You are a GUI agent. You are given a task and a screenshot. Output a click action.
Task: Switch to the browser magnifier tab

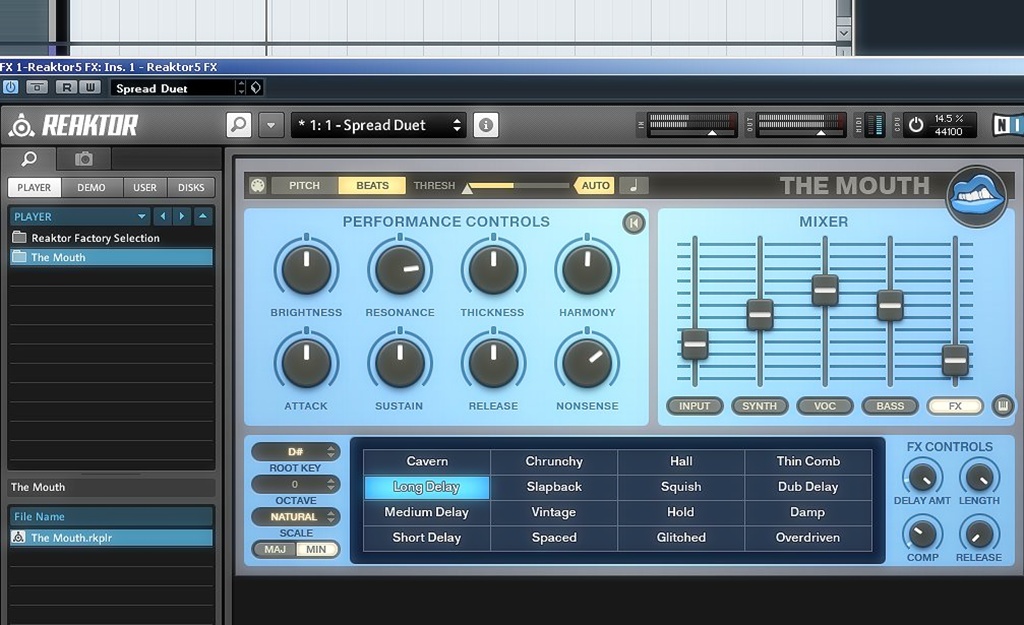pos(29,159)
